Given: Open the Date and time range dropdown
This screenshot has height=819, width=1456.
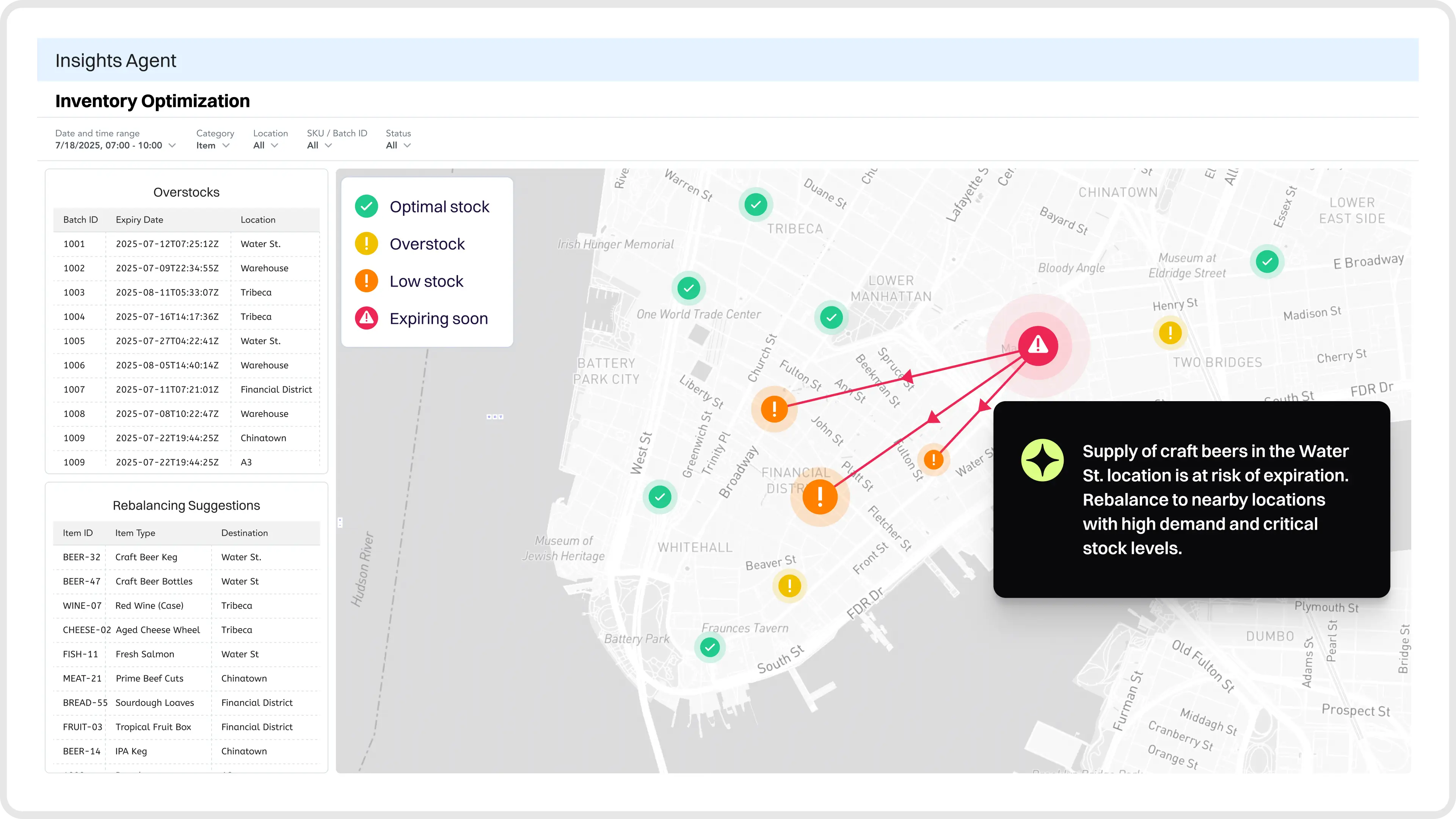Looking at the screenshot, I should click(x=115, y=145).
